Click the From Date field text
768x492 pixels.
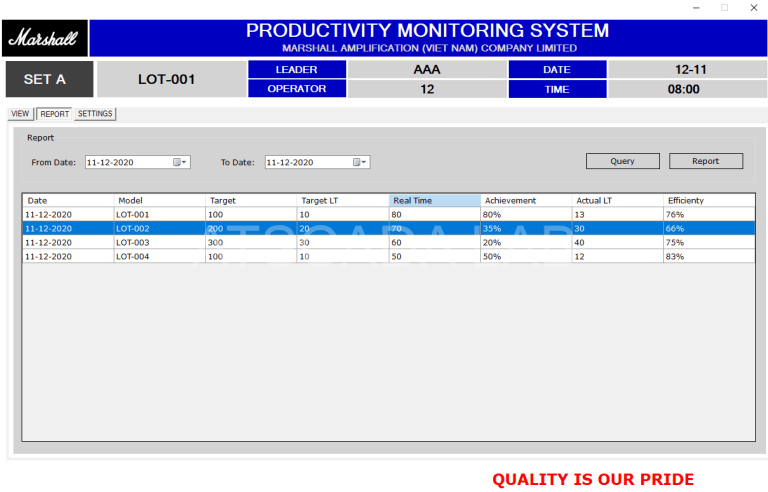[x=110, y=163]
